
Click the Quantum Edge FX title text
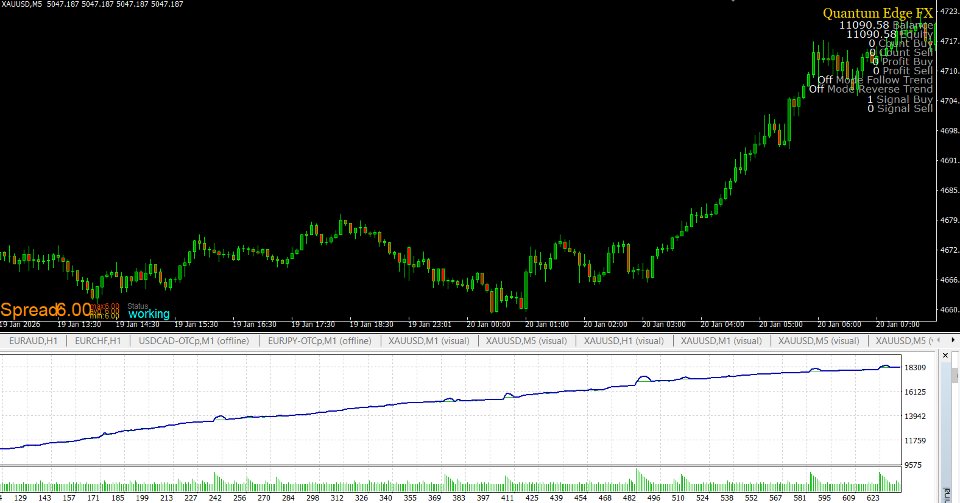point(877,13)
